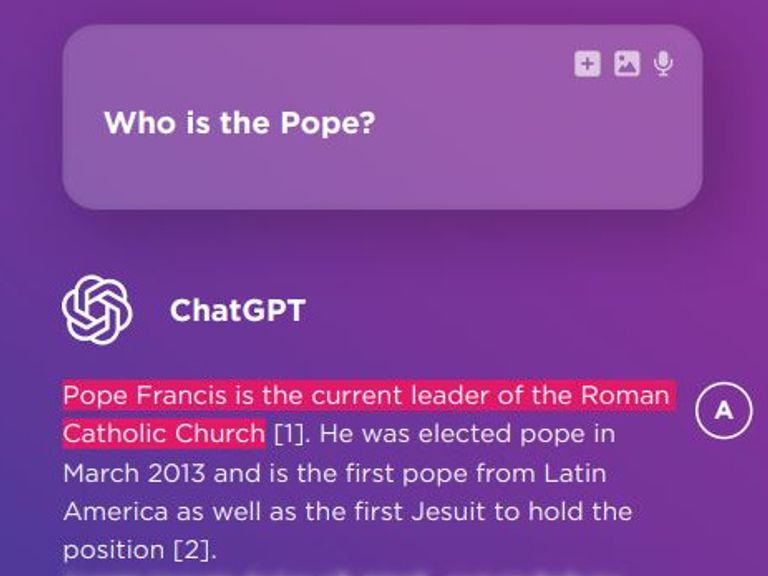
Task: Click the plus icon in prompt box
Action: (x=587, y=64)
